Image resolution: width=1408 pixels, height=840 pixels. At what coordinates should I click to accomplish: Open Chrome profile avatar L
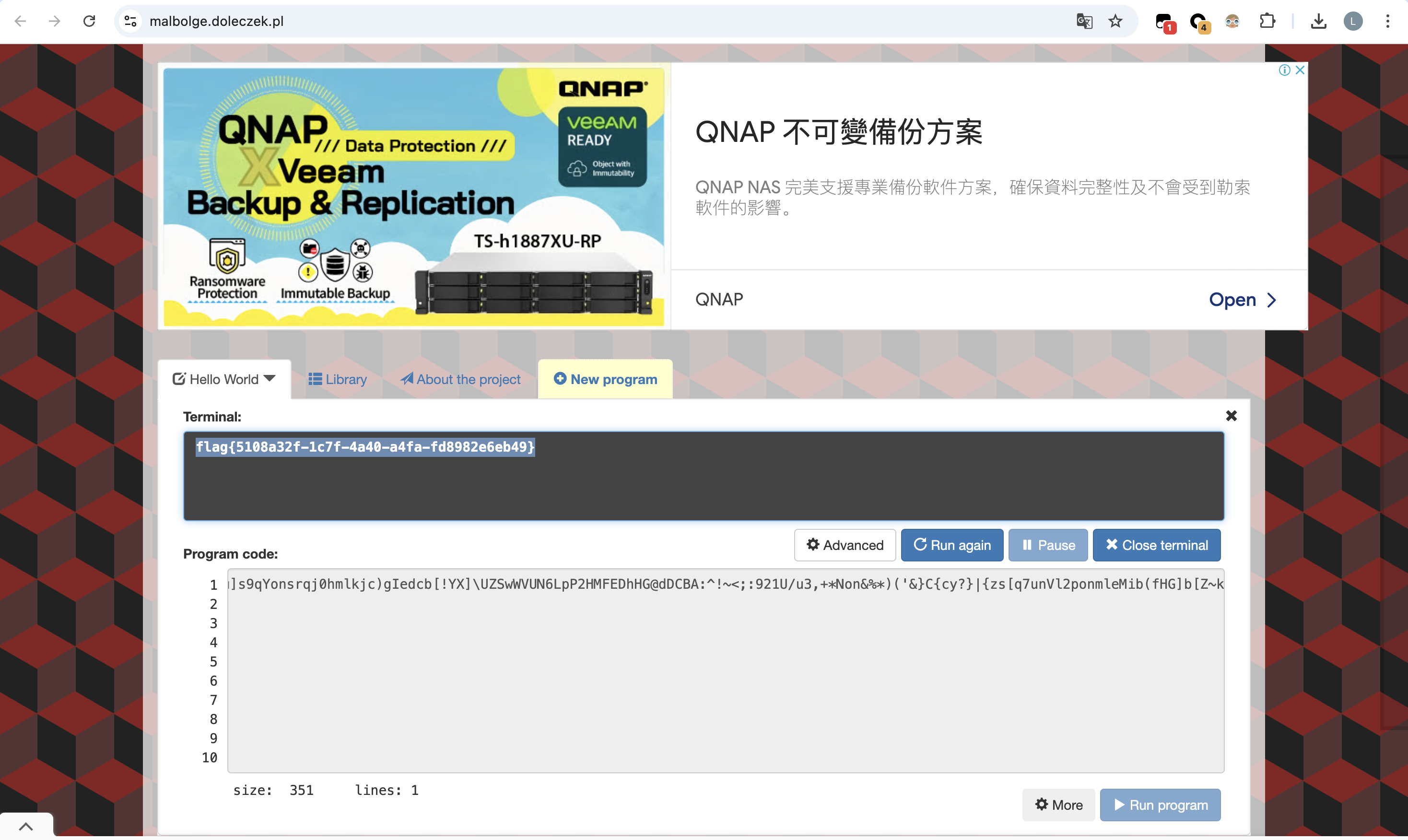coord(1353,22)
